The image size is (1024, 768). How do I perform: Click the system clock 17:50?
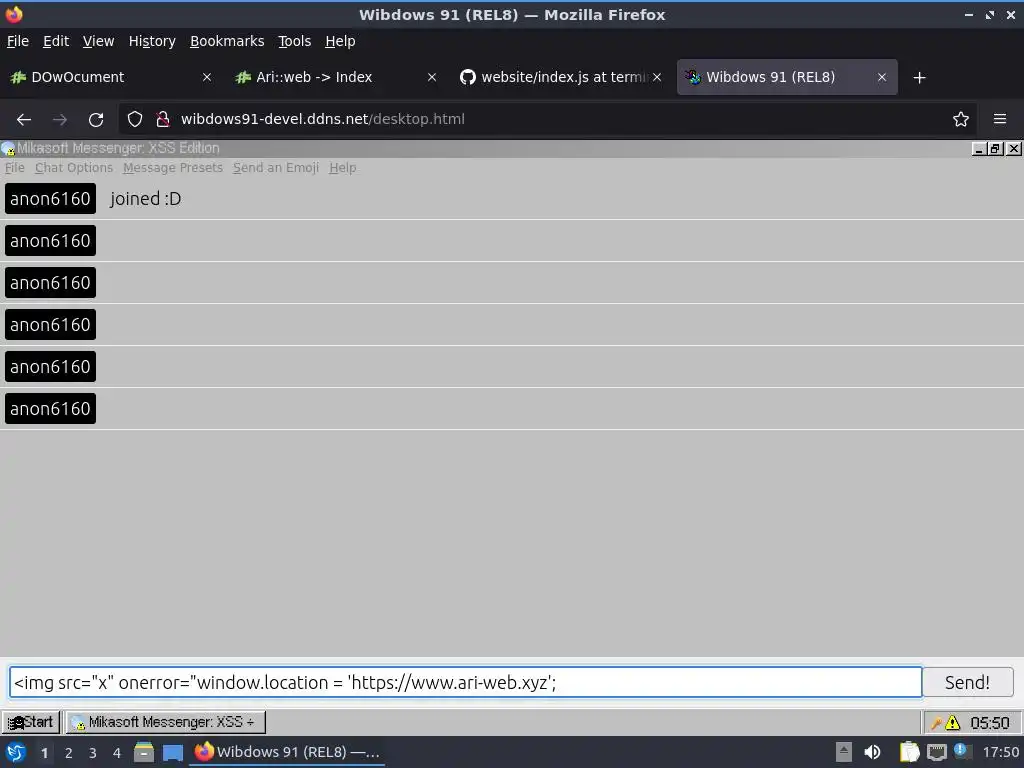tap(1000, 752)
